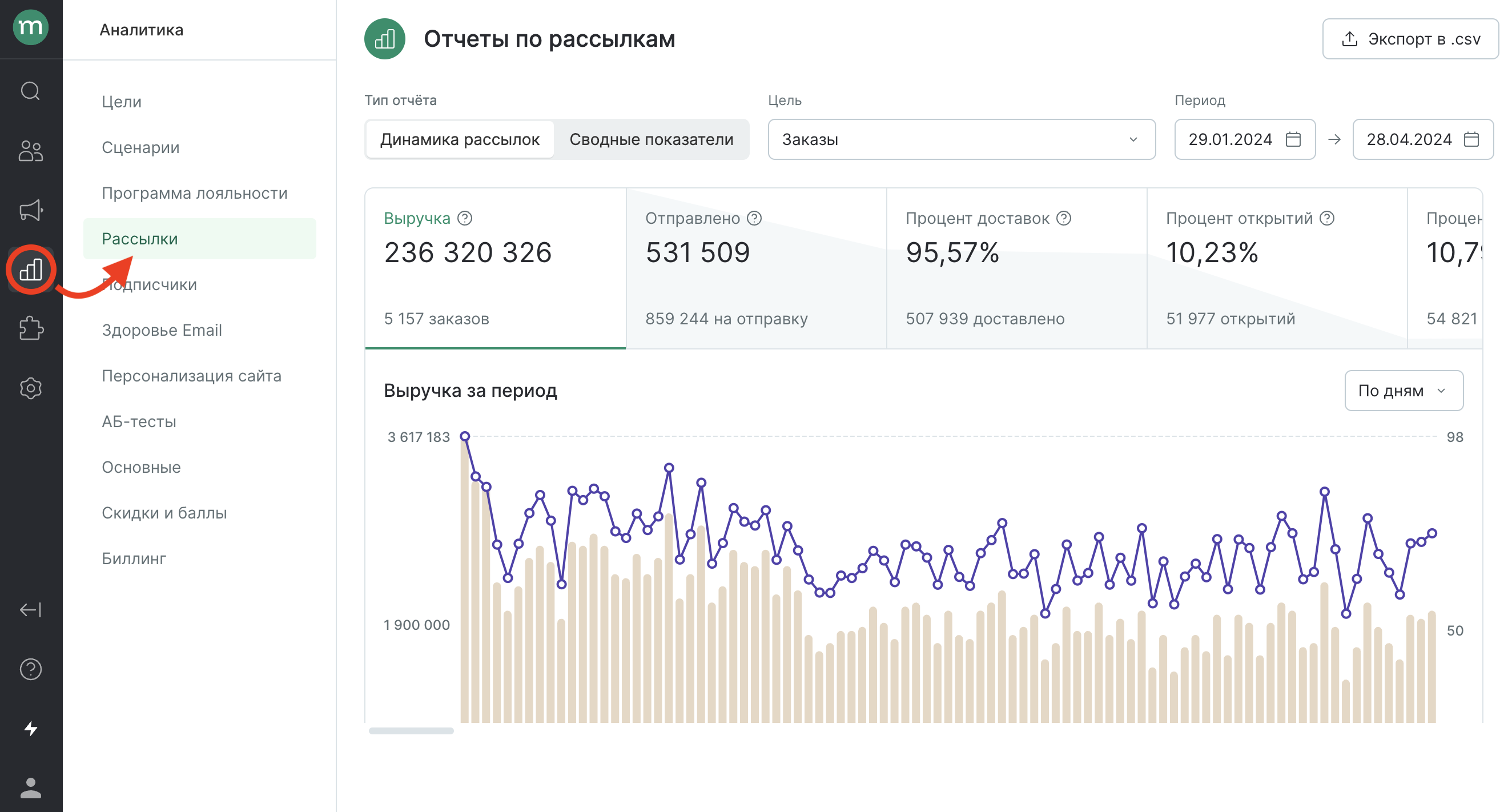Open calendar for start date 29.01.2024
Viewport: 1512px width, 812px height.
pyautogui.click(x=1293, y=139)
